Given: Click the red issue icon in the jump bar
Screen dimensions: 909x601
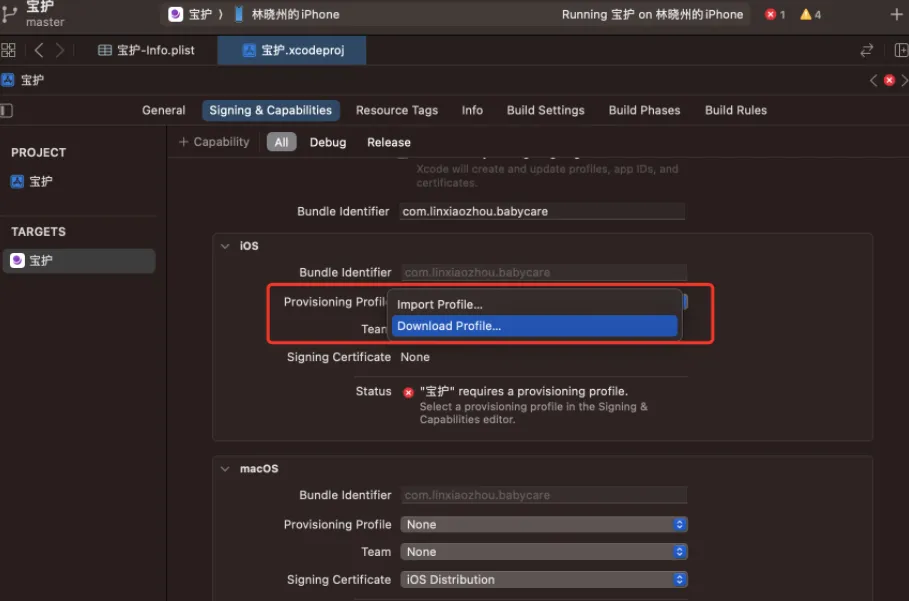Looking at the screenshot, I should coord(889,81).
